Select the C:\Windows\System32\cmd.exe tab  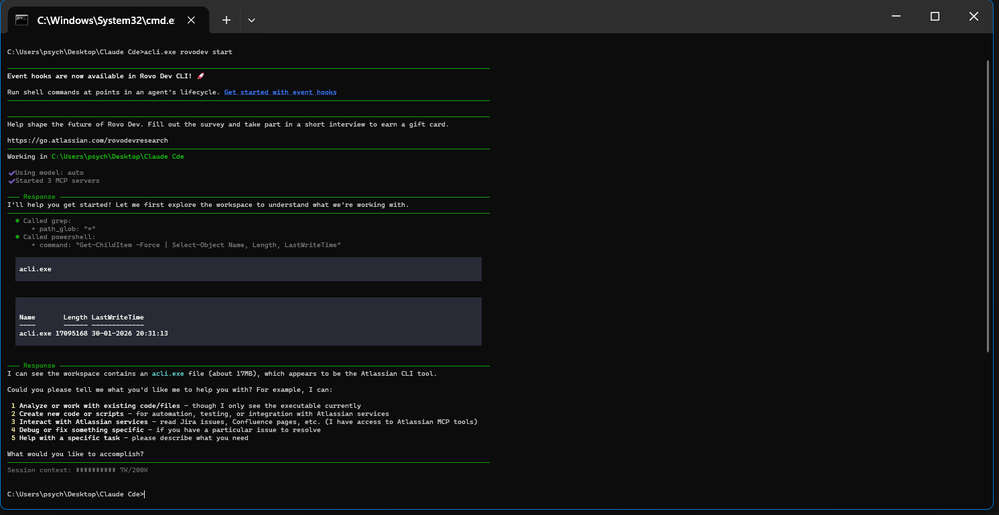pyautogui.click(x=108, y=20)
